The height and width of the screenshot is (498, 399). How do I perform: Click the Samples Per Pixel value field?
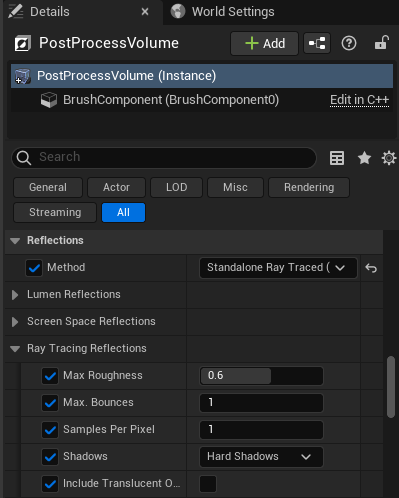coord(261,430)
